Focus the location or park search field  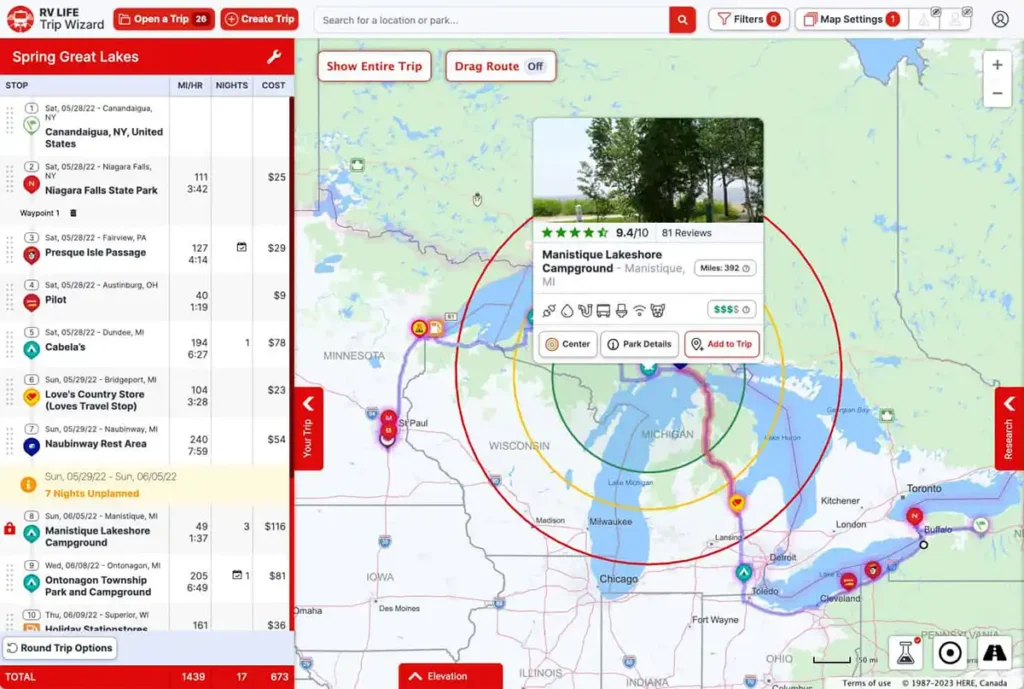click(x=492, y=20)
